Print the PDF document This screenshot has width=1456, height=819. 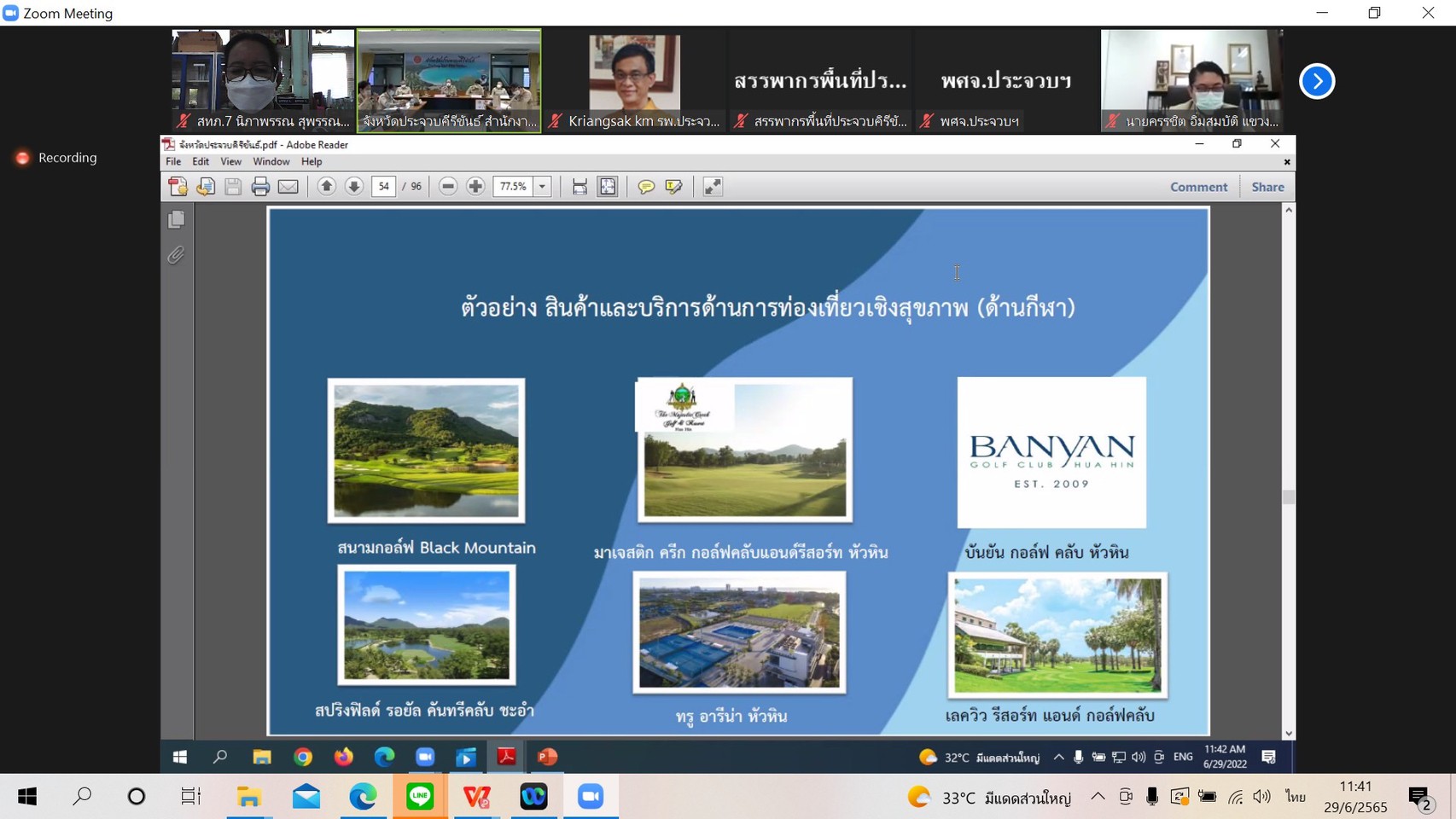[260, 187]
